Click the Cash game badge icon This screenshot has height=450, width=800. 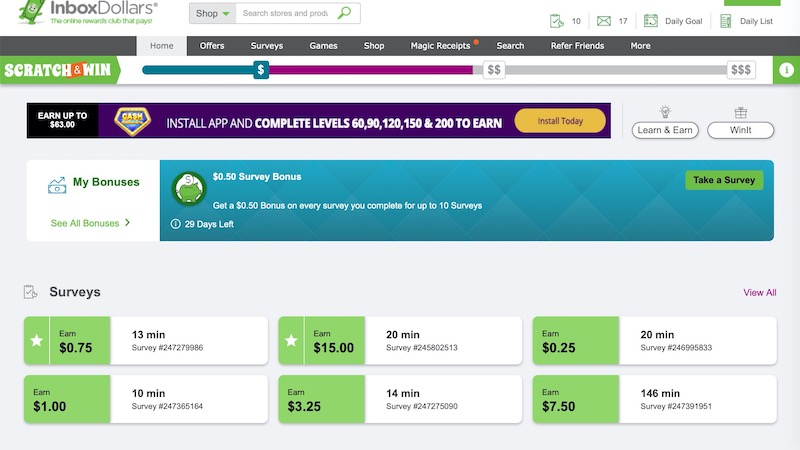pos(132,121)
